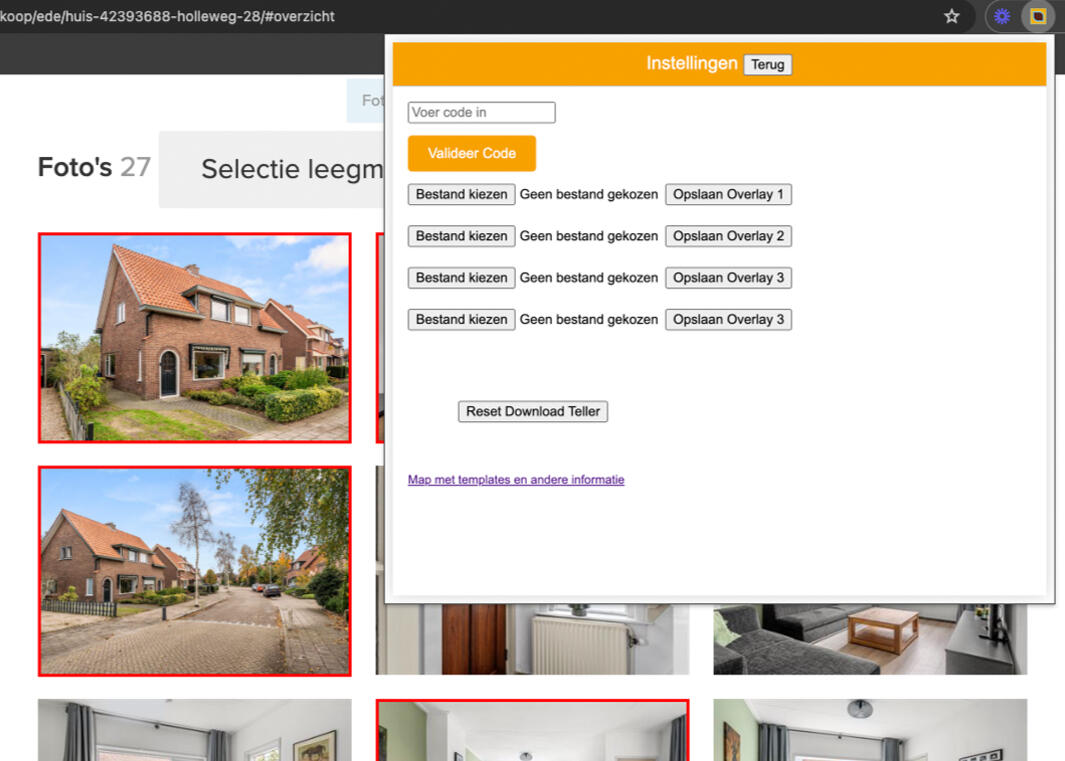The image size is (1065, 761).
Task: Select the street view house photo
Action: point(194,570)
